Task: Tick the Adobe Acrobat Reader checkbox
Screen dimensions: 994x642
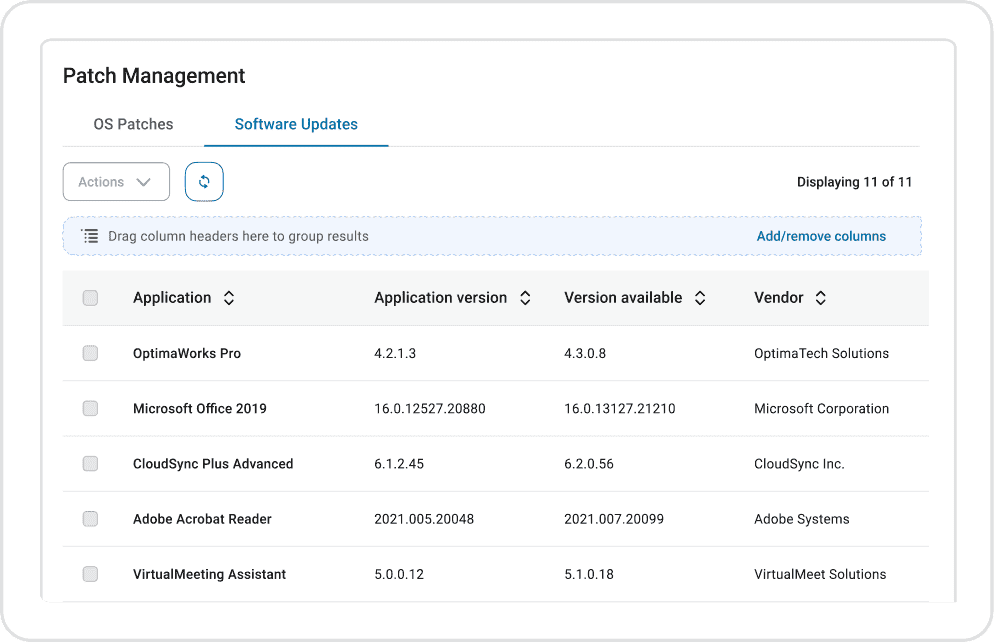Action: pos(90,518)
